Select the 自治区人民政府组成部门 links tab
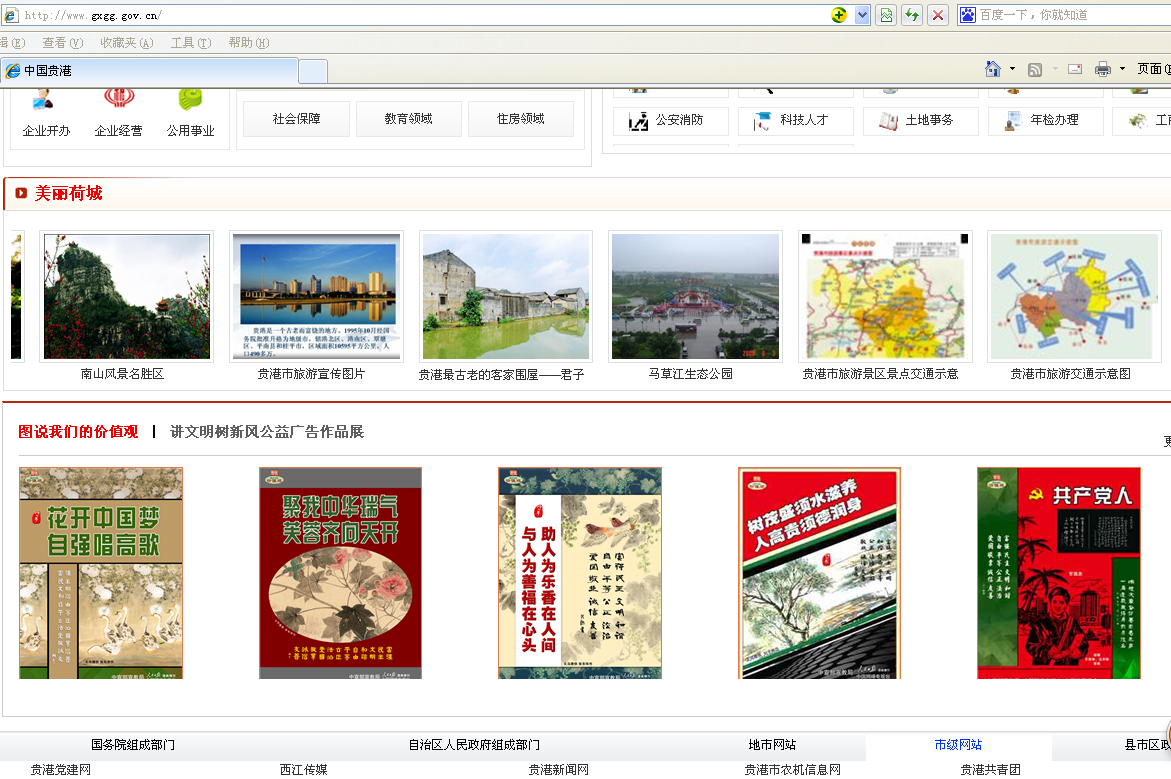1171x779 pixels. [474, 745]
